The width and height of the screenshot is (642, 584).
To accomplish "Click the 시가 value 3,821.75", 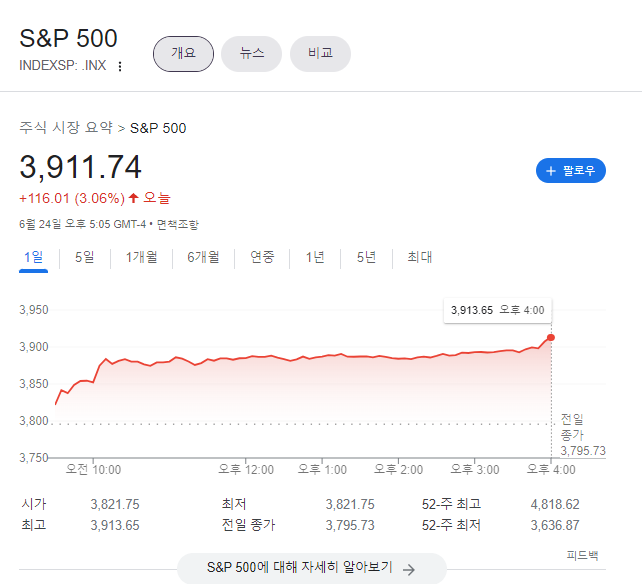I will pyautogui.click(x=115, y=504).
